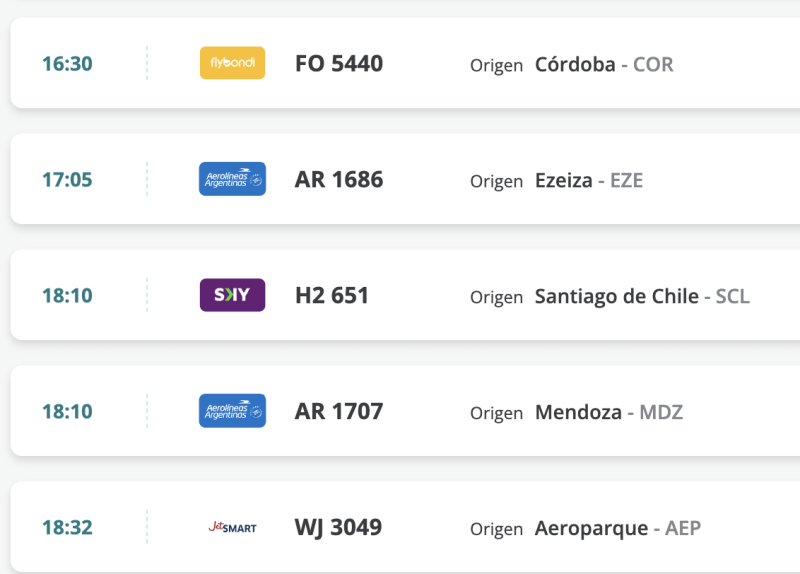This screenshot has height=574, width=800.
Task: Click origin Mendoza - MDZ
Action: click(x=609, y=413)
